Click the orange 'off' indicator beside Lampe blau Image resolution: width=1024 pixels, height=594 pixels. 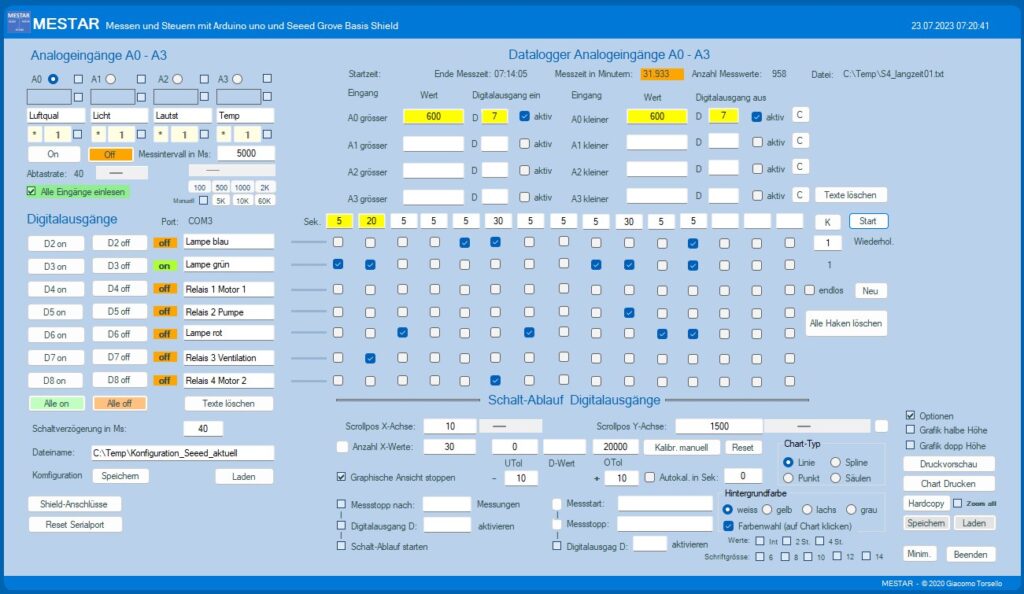pyautogui.click(x=164, y=242)
